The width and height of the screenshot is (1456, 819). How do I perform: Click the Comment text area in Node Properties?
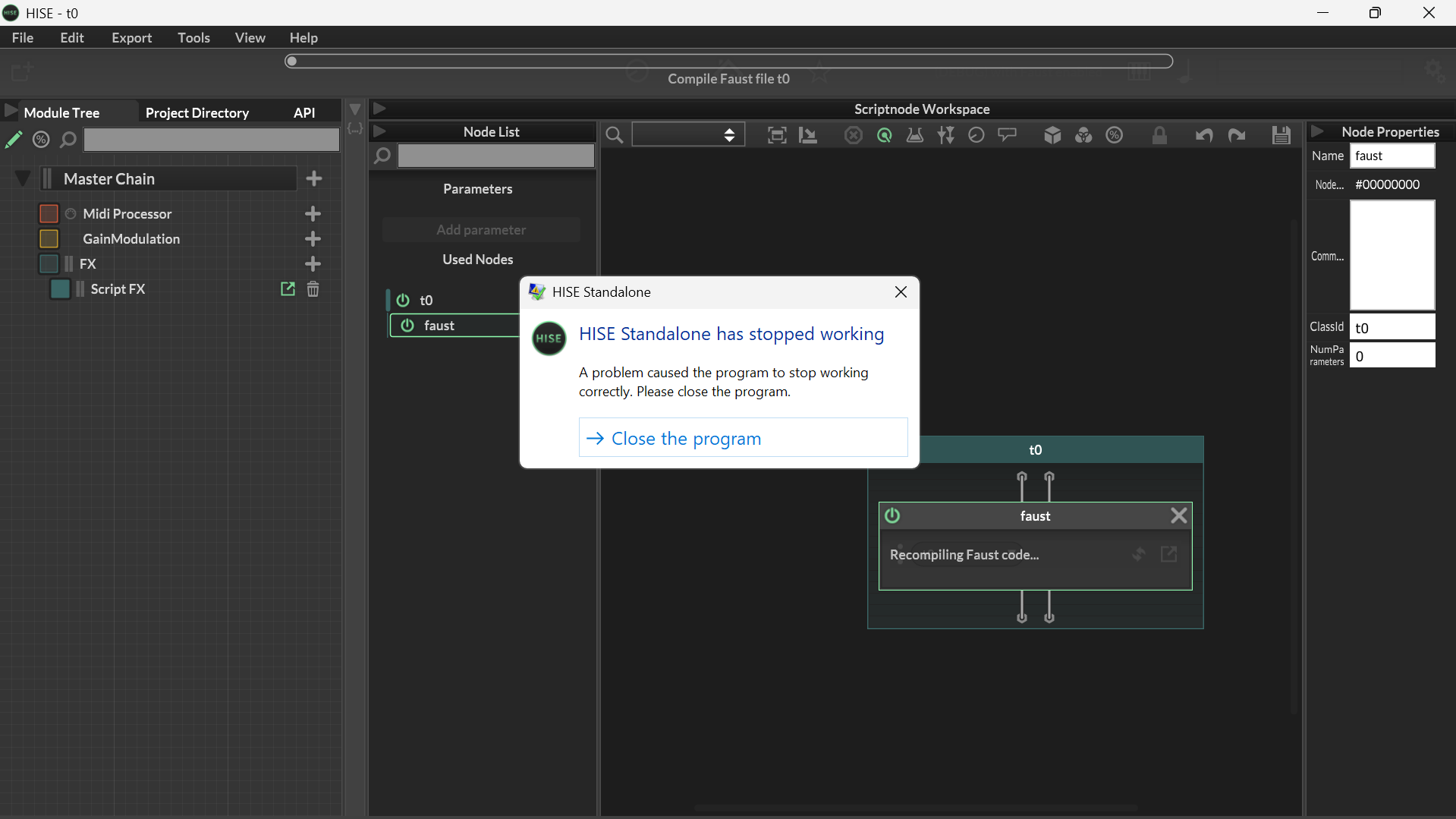(x=1392, y=255)
